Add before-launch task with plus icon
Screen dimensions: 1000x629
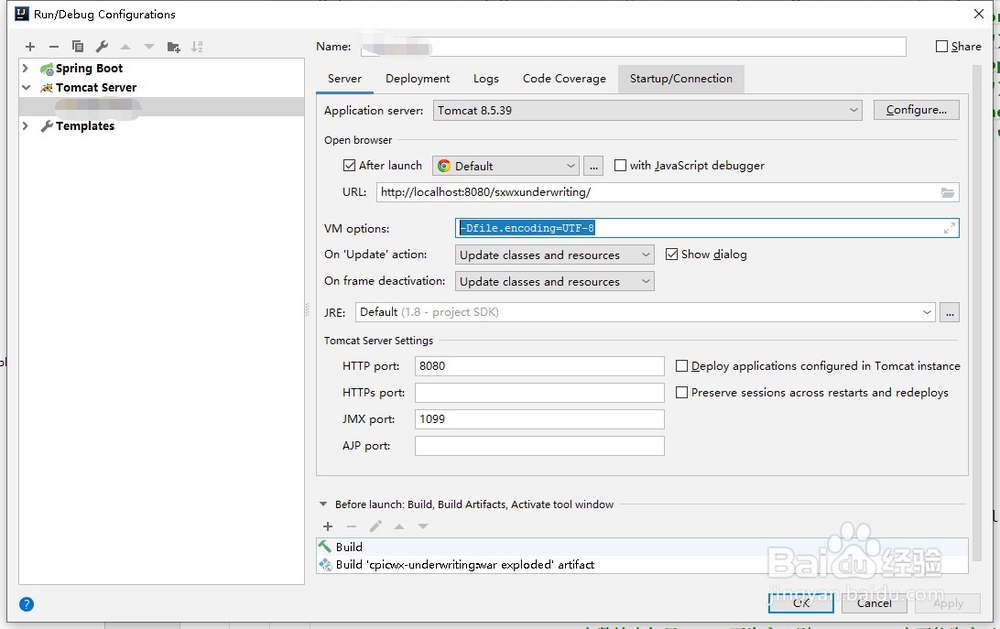click(x=328, y=526)
